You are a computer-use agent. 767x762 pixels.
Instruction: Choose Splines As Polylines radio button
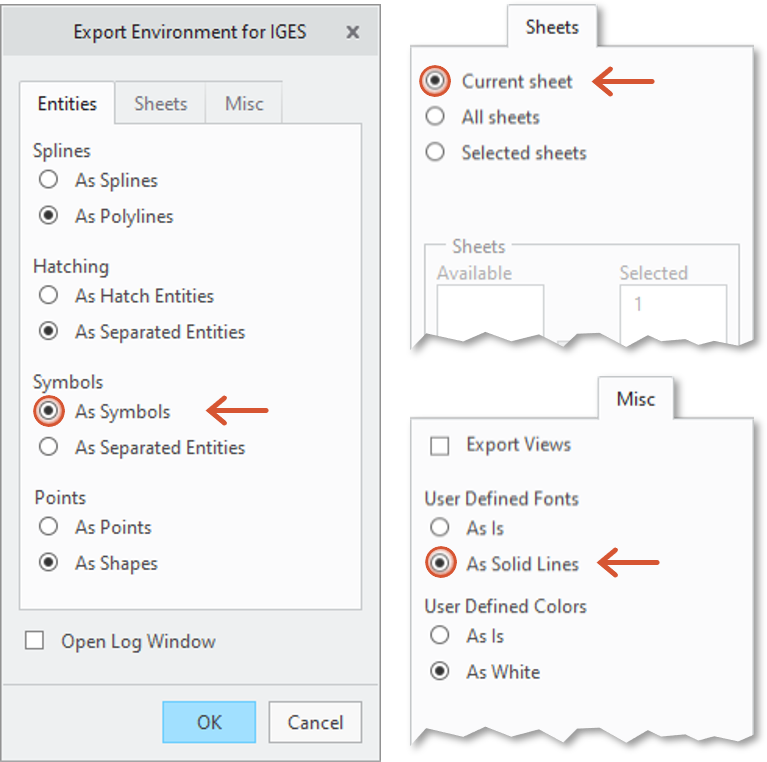tap(48, 217)
